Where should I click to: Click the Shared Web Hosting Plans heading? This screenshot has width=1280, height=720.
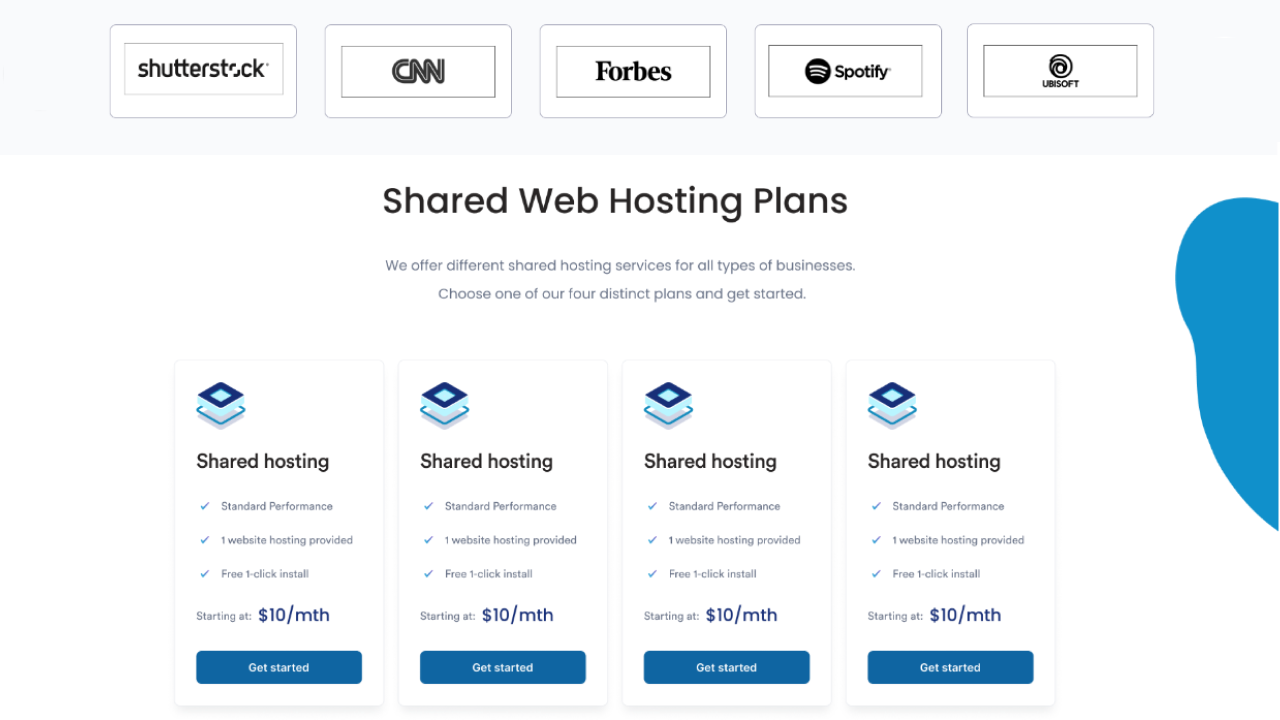tap(614, 201)
